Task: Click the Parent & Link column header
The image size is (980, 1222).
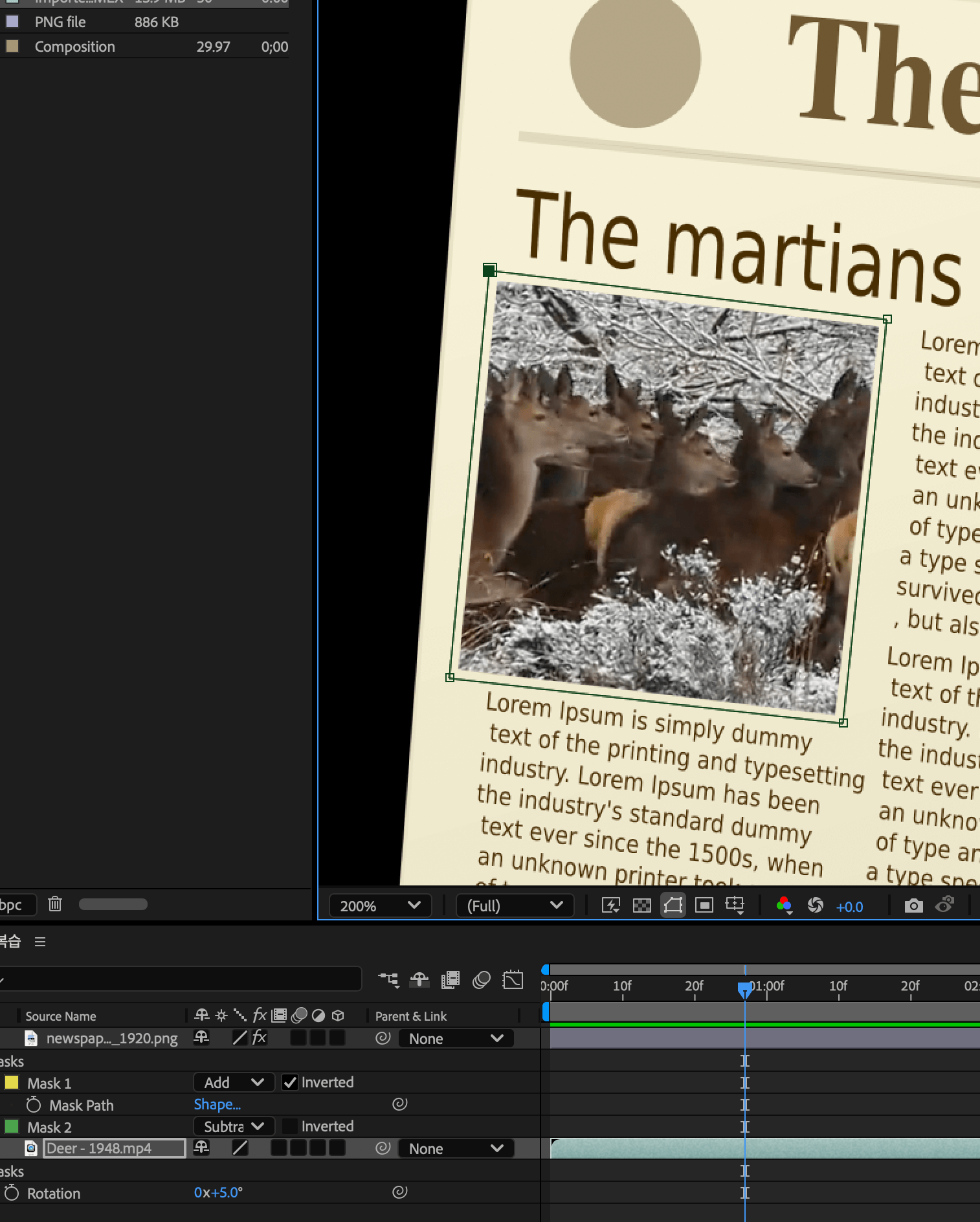Action: (411, 1016)
